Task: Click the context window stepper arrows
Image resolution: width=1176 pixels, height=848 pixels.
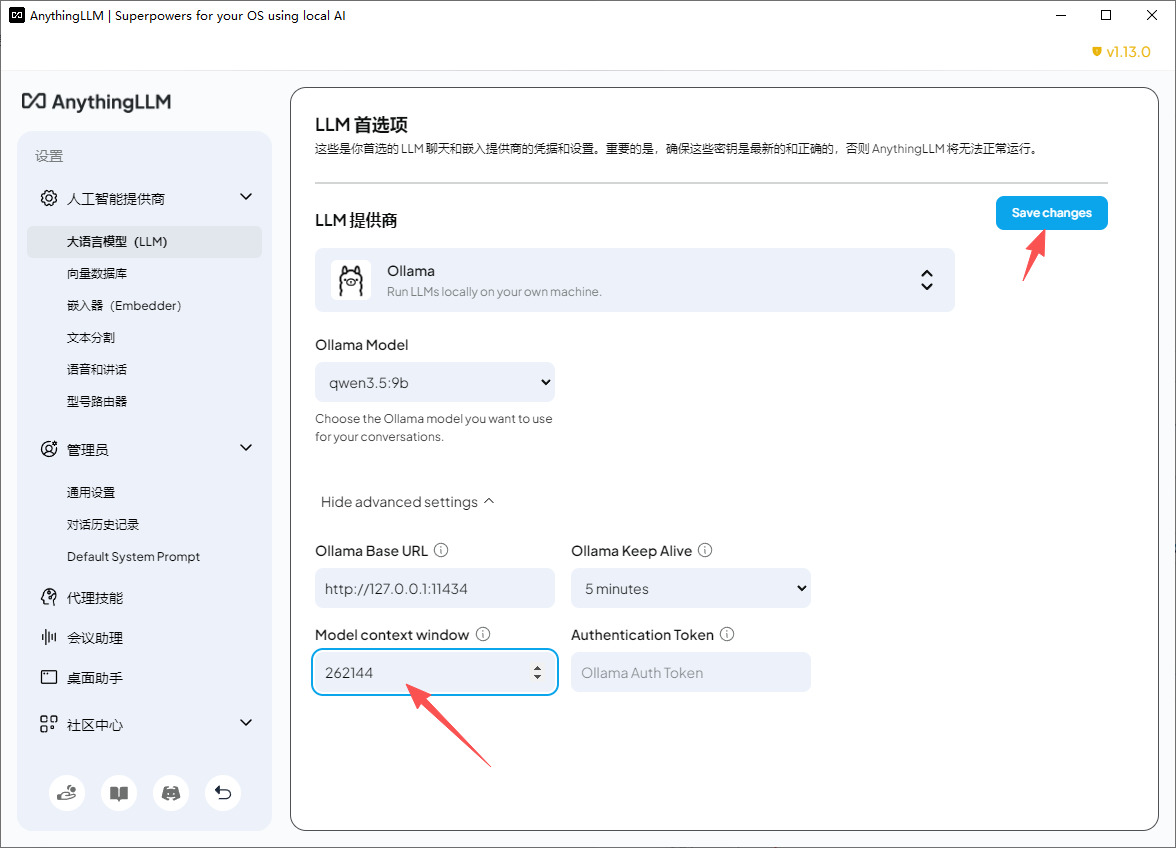Action: (537, 673)
